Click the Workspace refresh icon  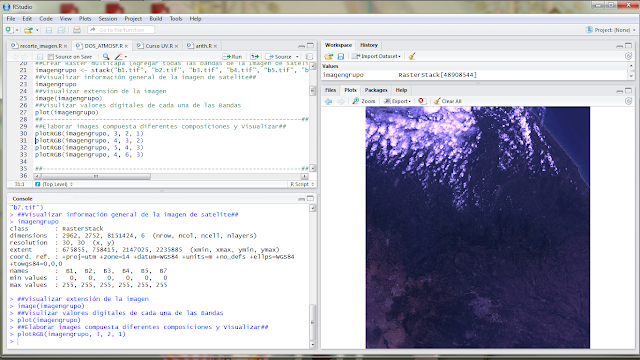point(629,56)
